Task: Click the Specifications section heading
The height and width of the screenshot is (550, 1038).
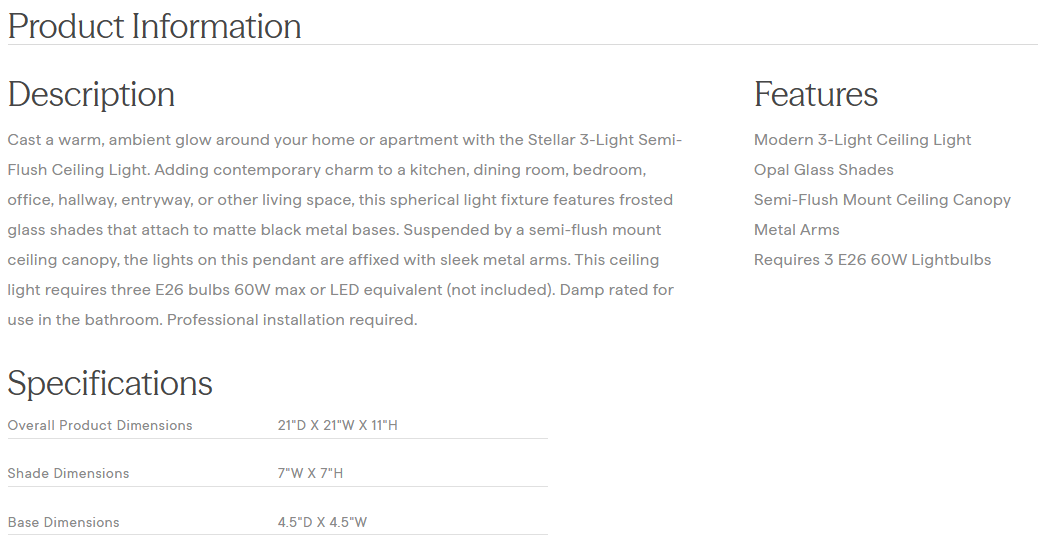Action: pos(110,384)
